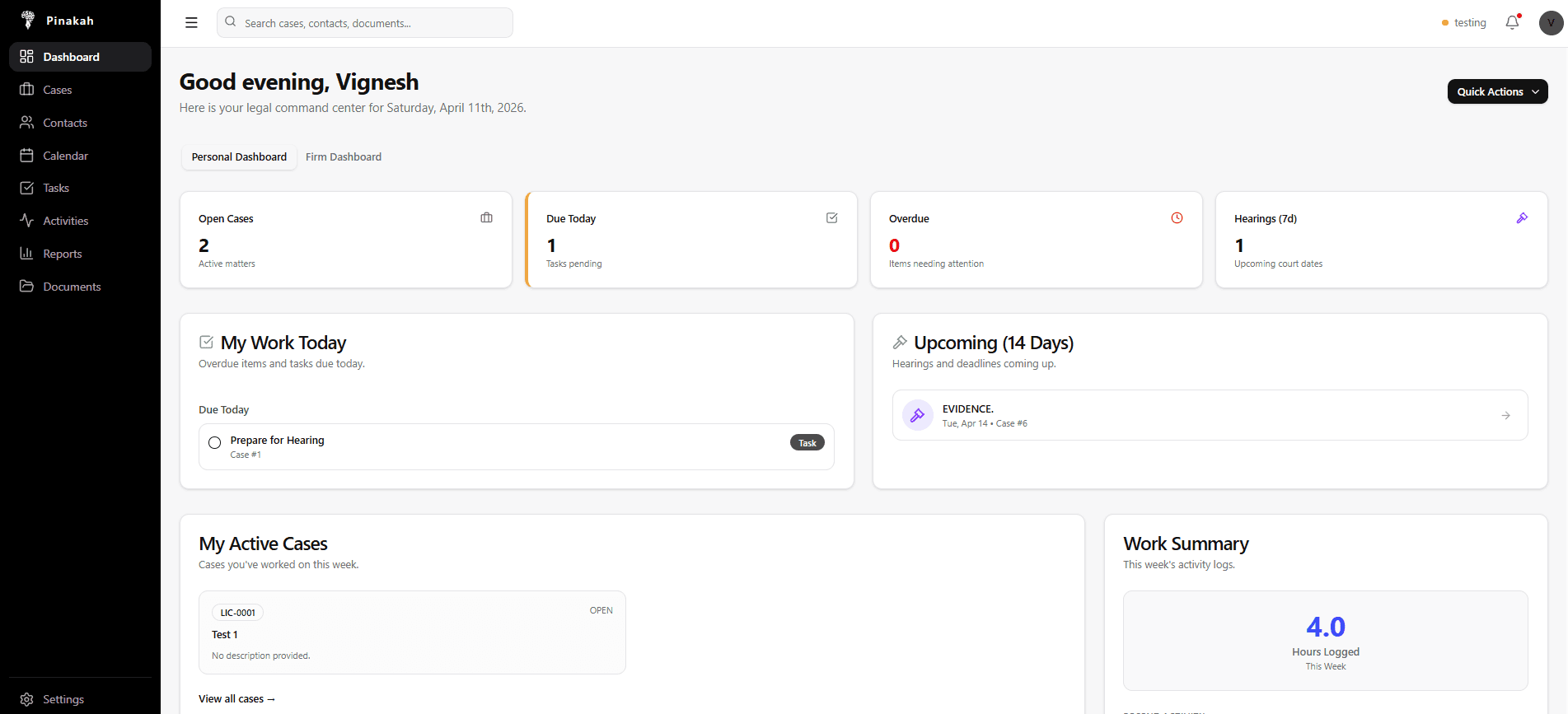The image size is (1568, 714).
Task: Mark Prepare for Hearing task complete
Action: coord(215,443)
